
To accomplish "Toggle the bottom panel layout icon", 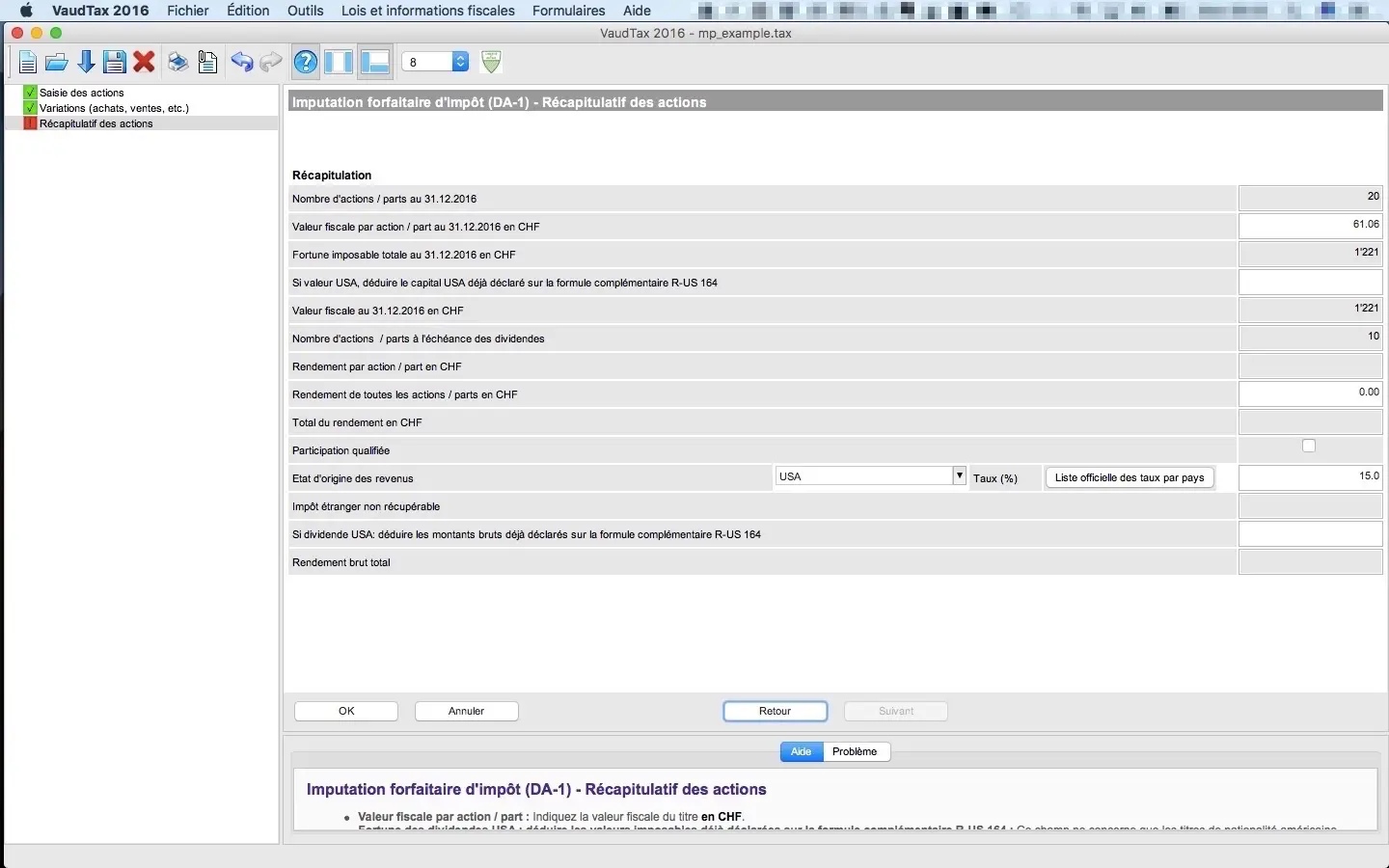I will (374, 63).
